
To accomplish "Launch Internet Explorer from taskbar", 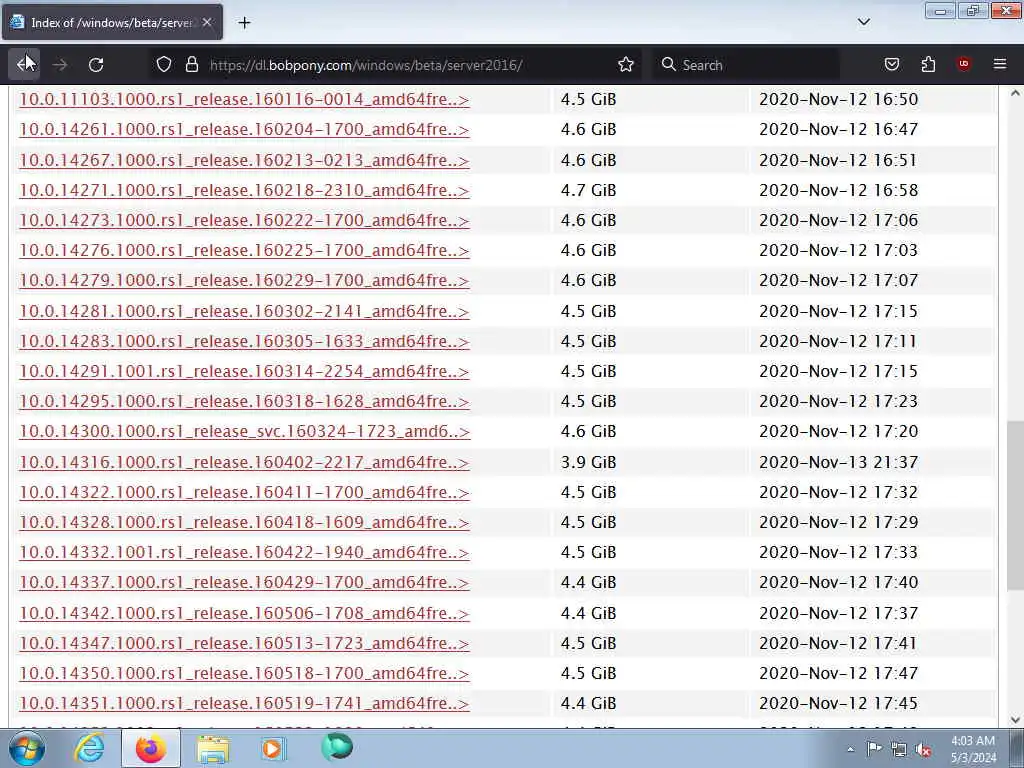I will point(89,748).
